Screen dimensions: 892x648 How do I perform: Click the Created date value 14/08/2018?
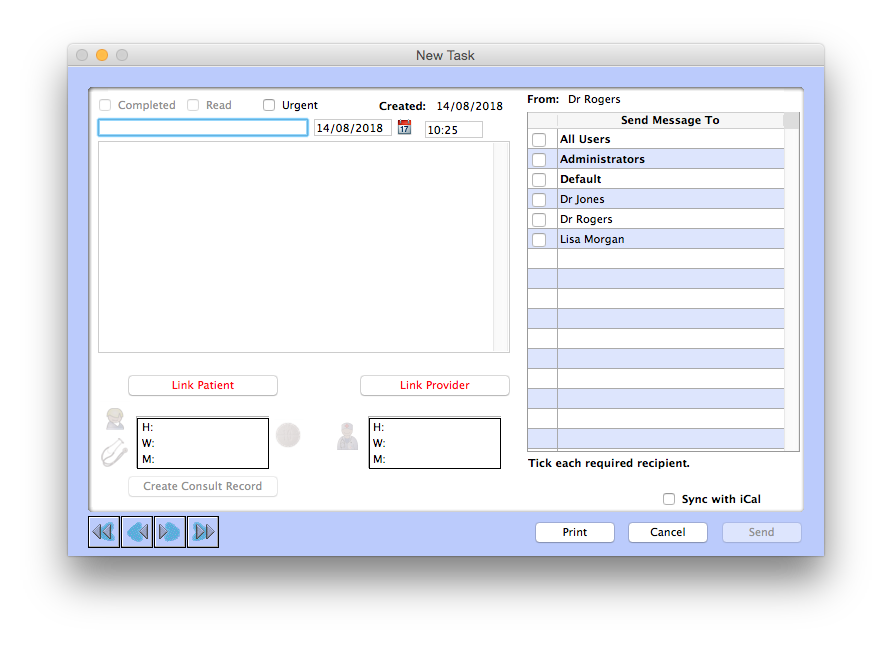point(469,106)
